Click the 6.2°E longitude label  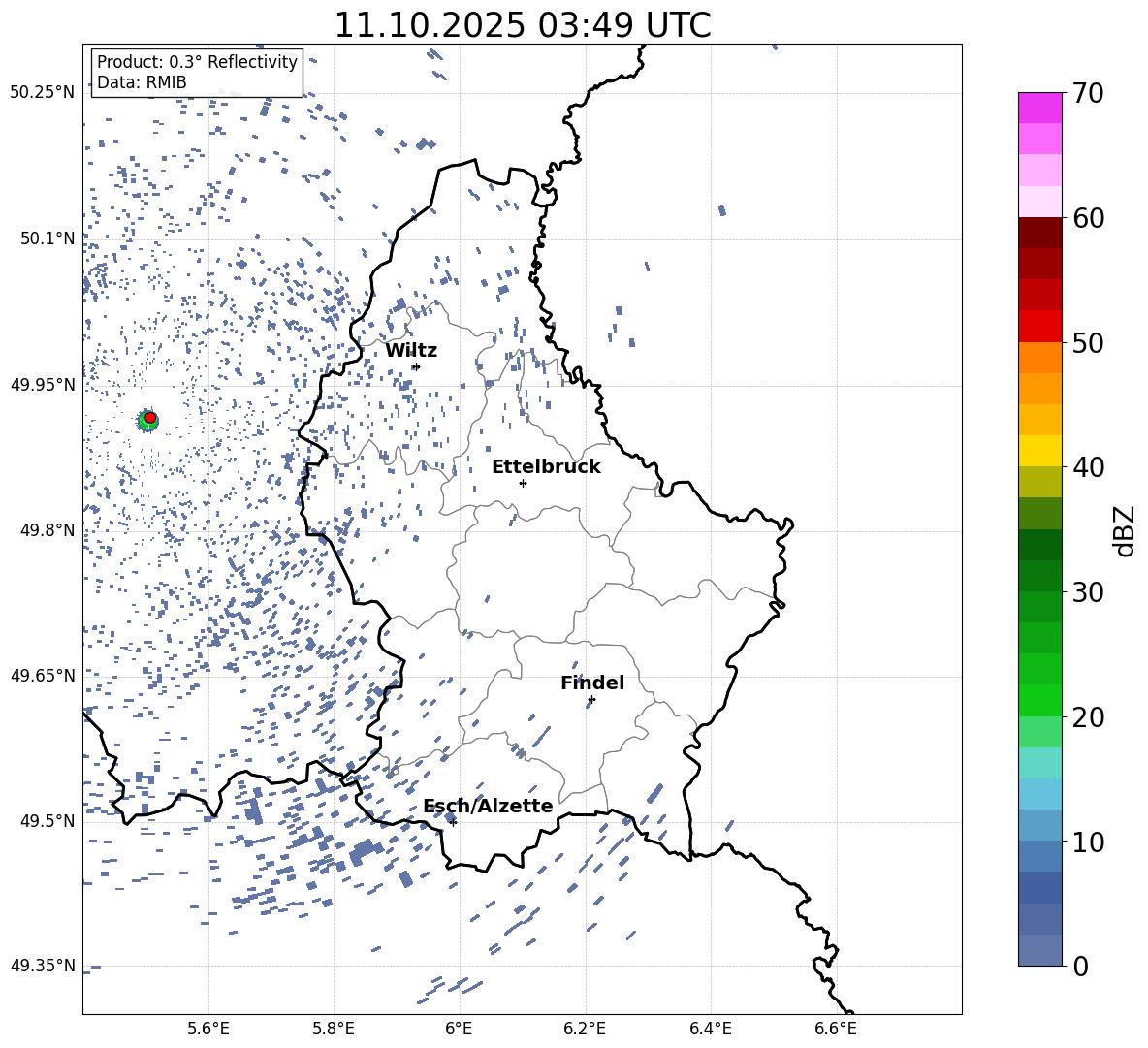tap(585, 1030)
